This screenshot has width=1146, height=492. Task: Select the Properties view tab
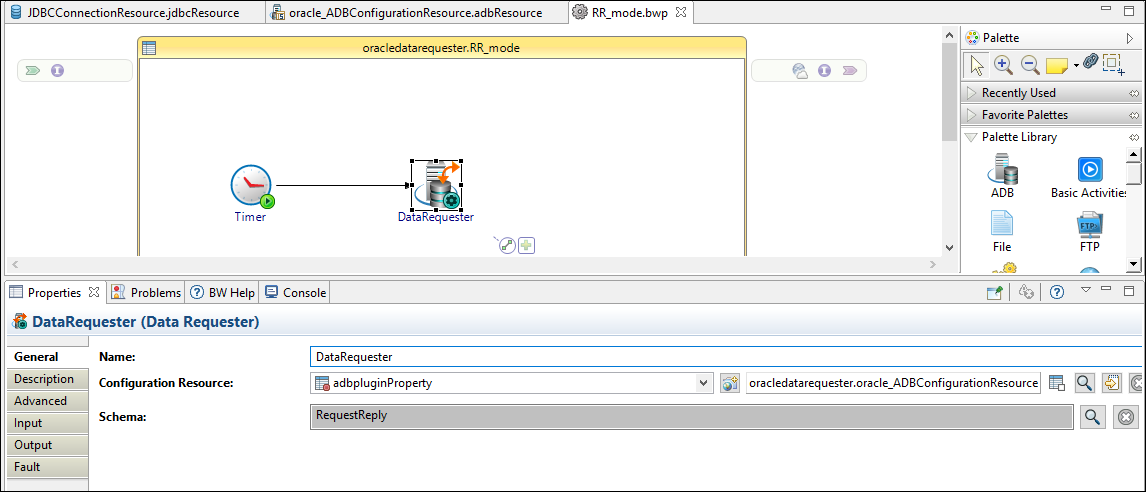pyautogui.click(x=54, y=292)
